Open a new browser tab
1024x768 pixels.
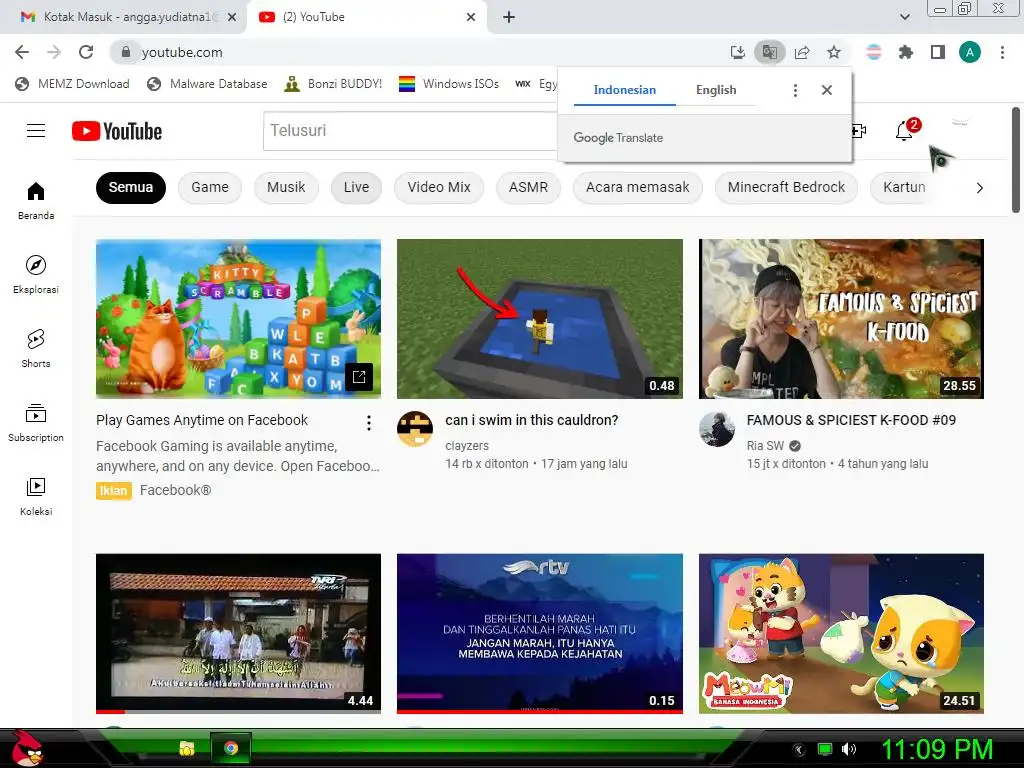[509, 17]
